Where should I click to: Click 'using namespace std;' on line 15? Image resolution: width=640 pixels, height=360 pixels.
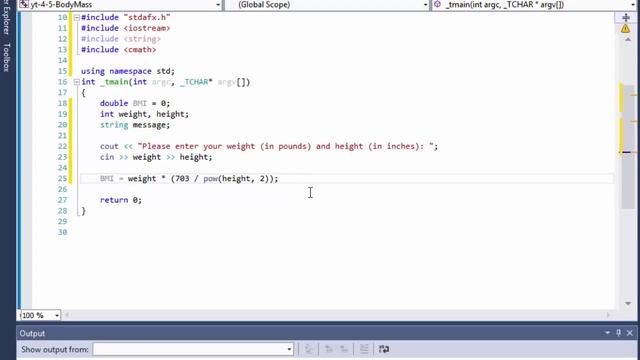point(128,71)
